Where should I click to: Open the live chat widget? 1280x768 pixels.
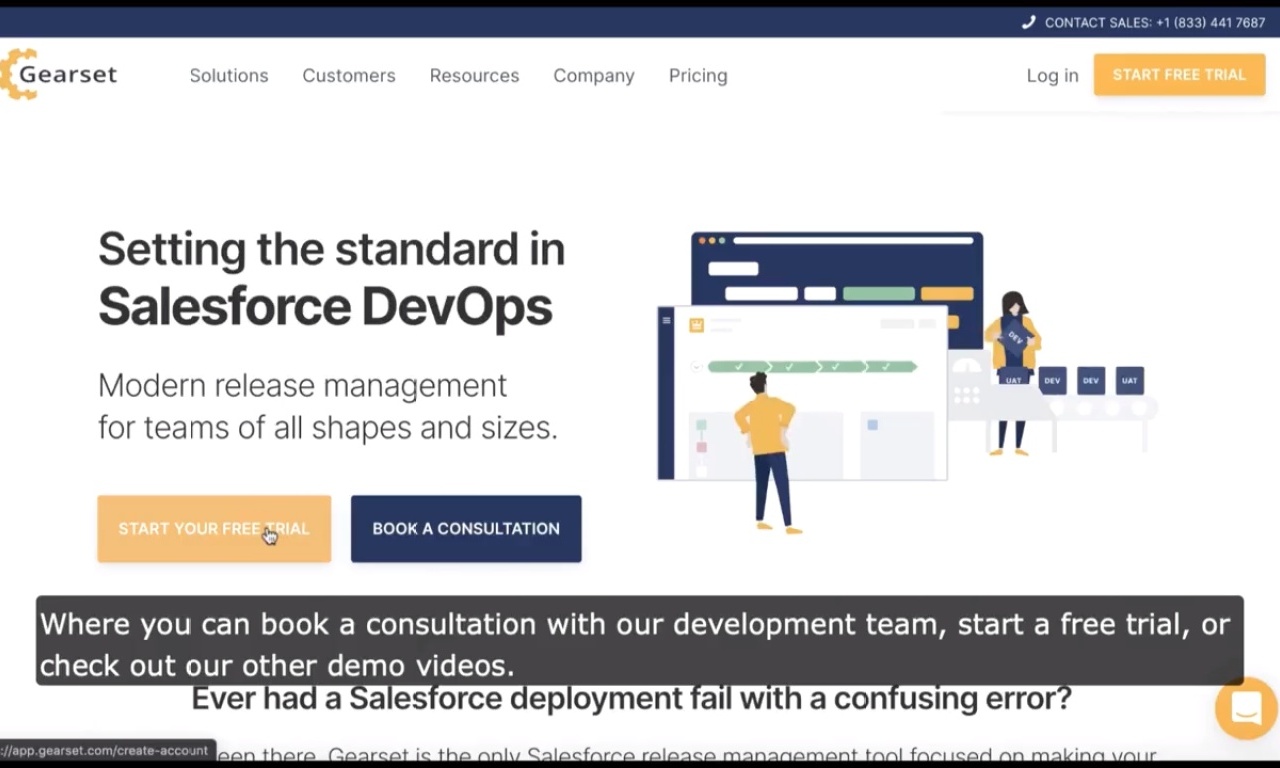(x=1246, y=708)
